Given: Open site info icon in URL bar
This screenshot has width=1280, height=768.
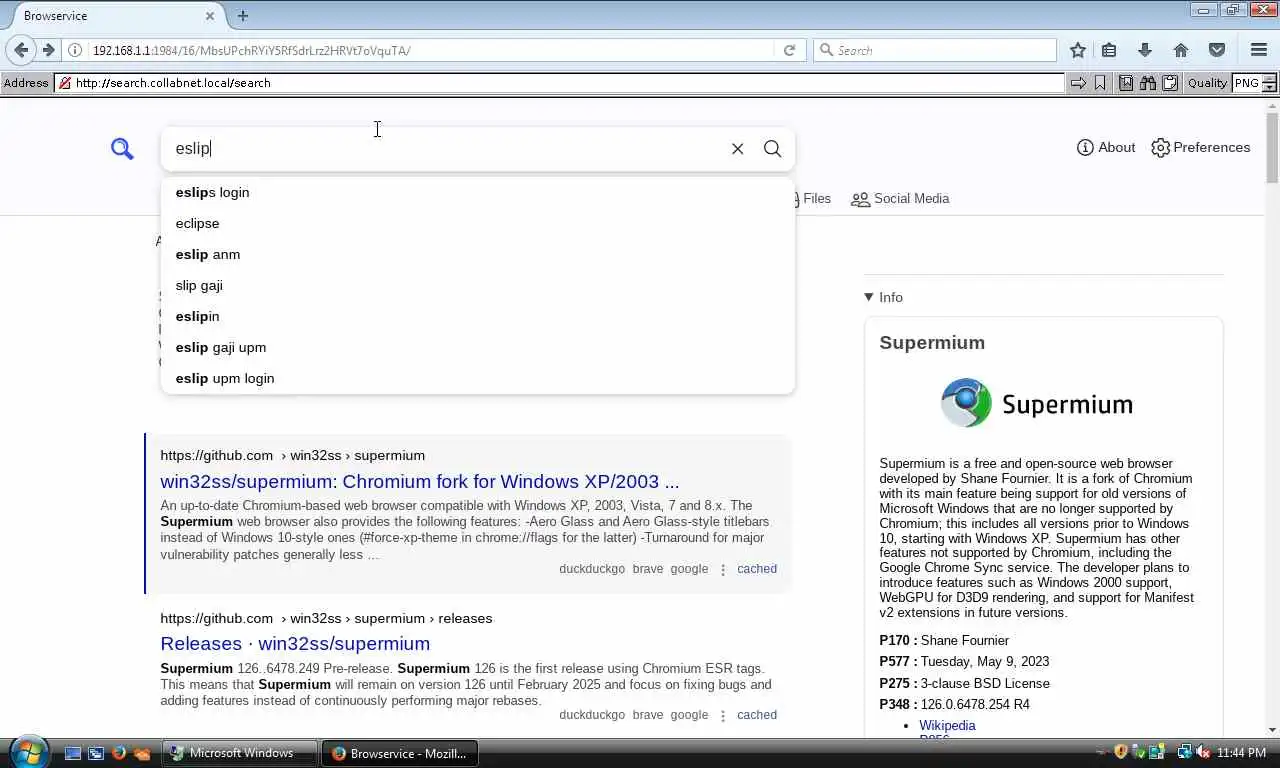Looking at the screenshot, I should pos(75,50).
